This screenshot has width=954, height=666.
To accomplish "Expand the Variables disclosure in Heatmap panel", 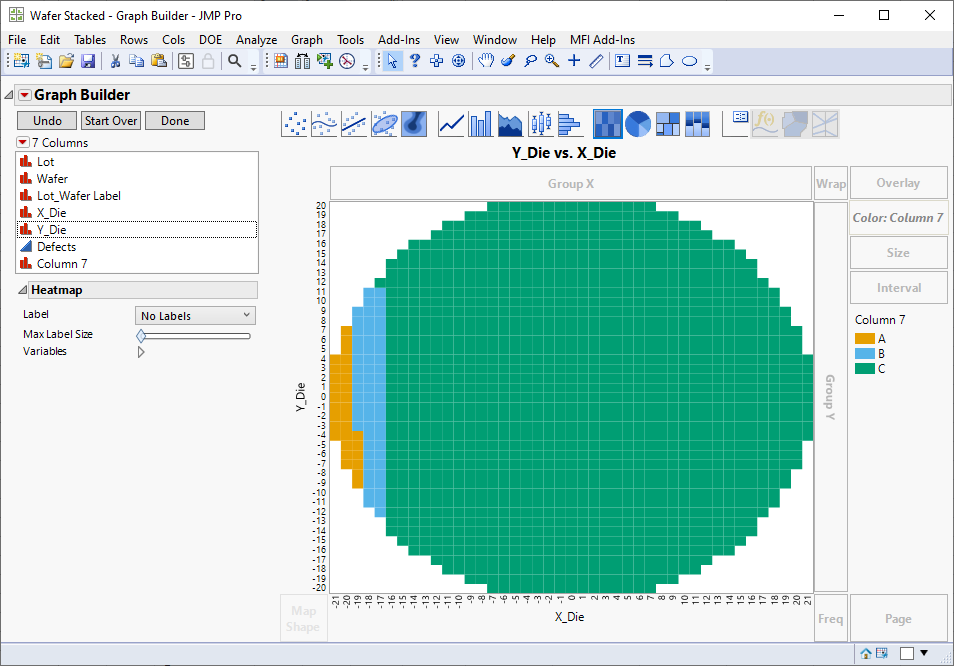I will point(141,351).
